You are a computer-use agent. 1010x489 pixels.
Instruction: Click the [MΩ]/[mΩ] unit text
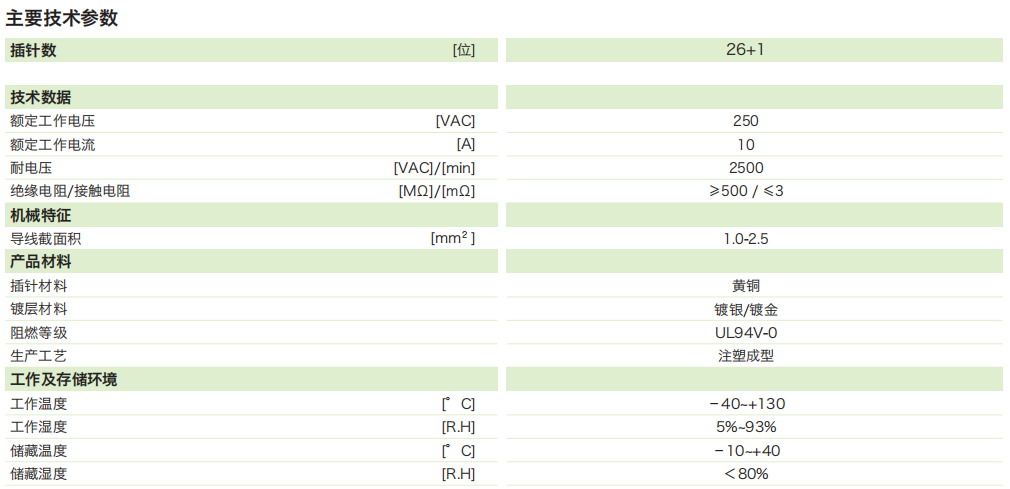pos(436,191)
